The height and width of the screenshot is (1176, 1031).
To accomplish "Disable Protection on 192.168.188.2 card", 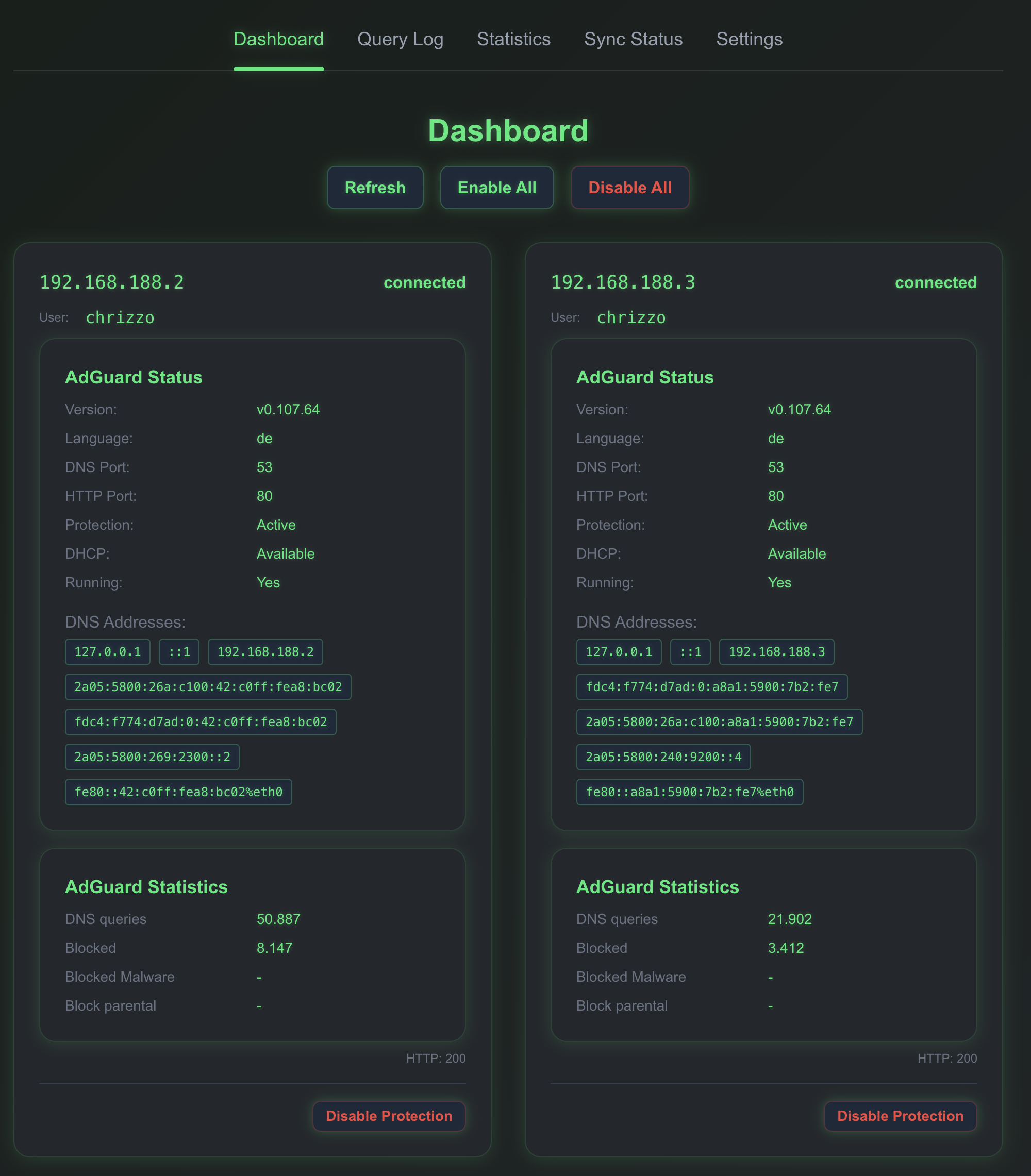I will (x=389, y=1116).
